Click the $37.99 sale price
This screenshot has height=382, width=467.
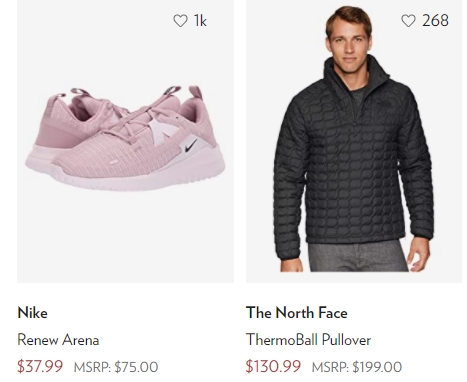40,366
